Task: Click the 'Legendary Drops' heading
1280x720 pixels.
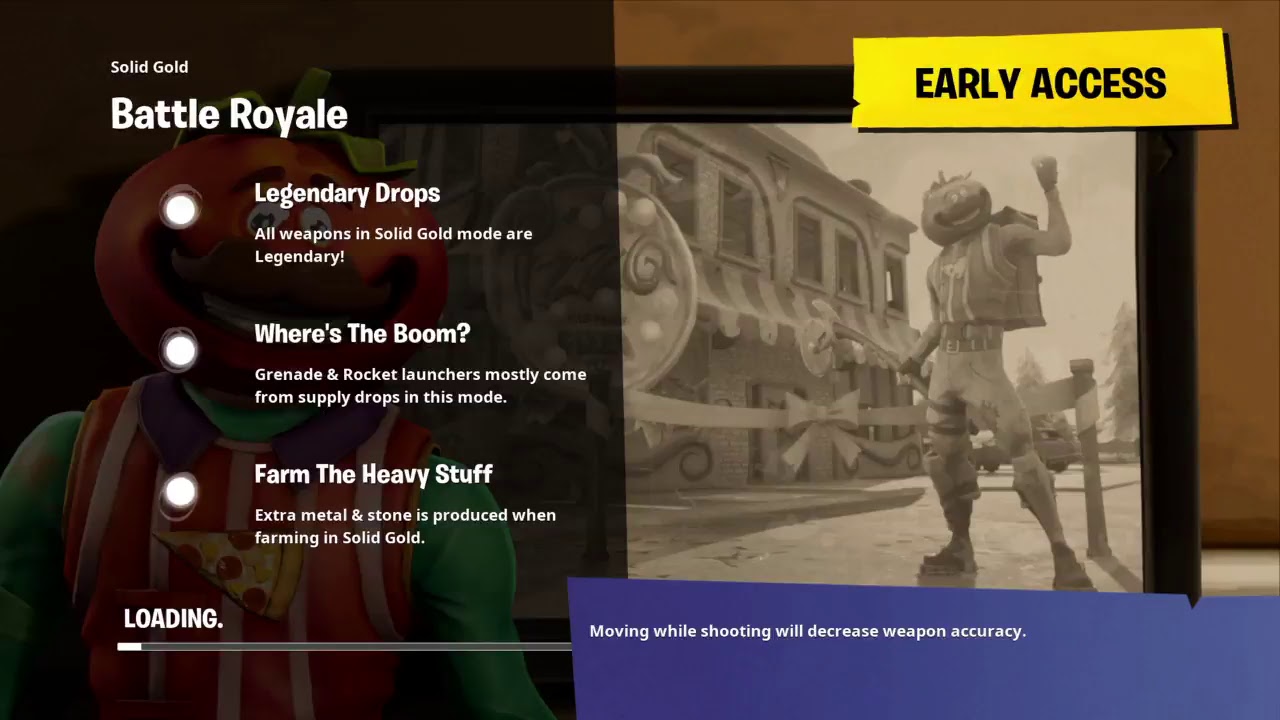Action: tap(347, 193)
